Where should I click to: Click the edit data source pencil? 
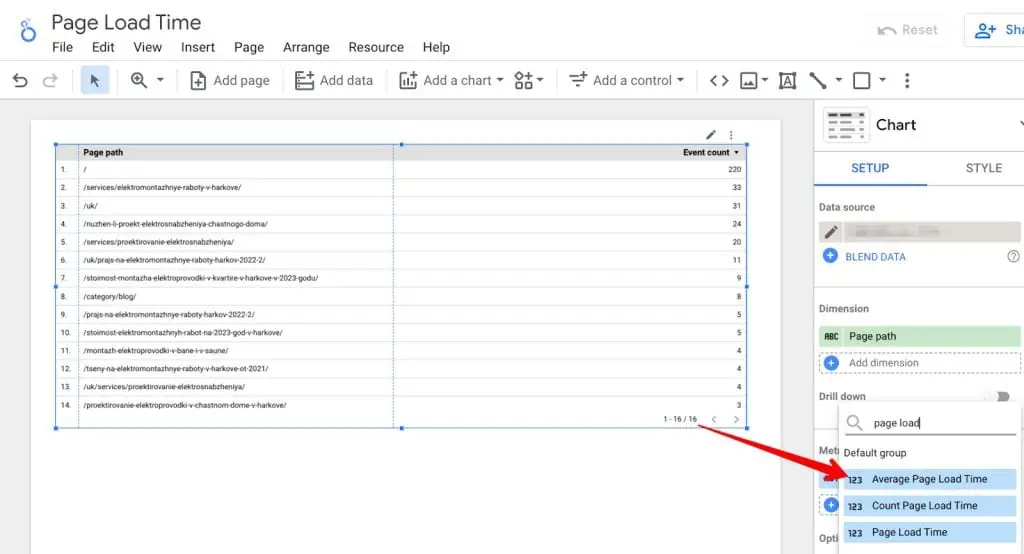click(x=831, y=232)
